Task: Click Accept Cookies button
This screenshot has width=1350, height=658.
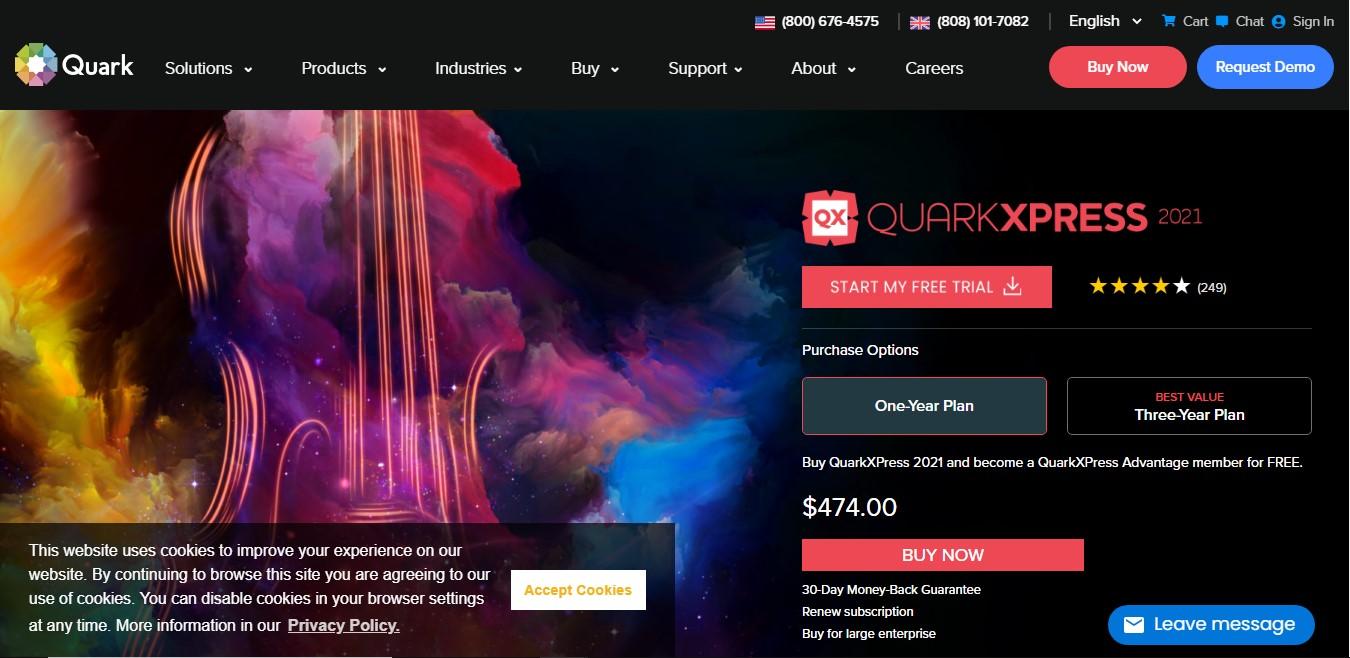Action: [x=578, y=590]
